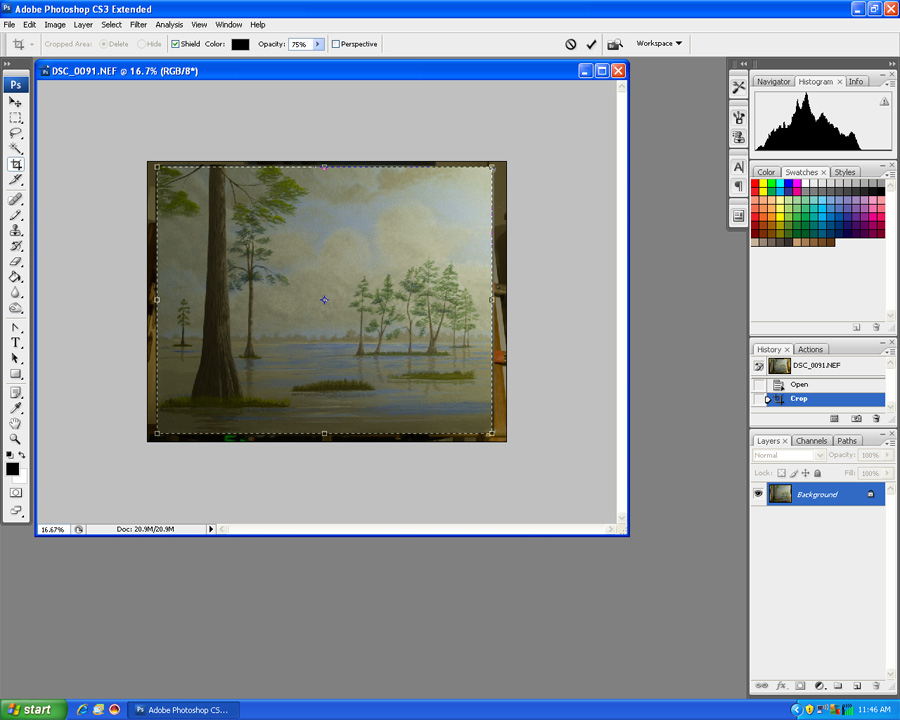Set history brush source on DSC_0091.NEF snapshot
900x720 pixels.
(759, 366)
